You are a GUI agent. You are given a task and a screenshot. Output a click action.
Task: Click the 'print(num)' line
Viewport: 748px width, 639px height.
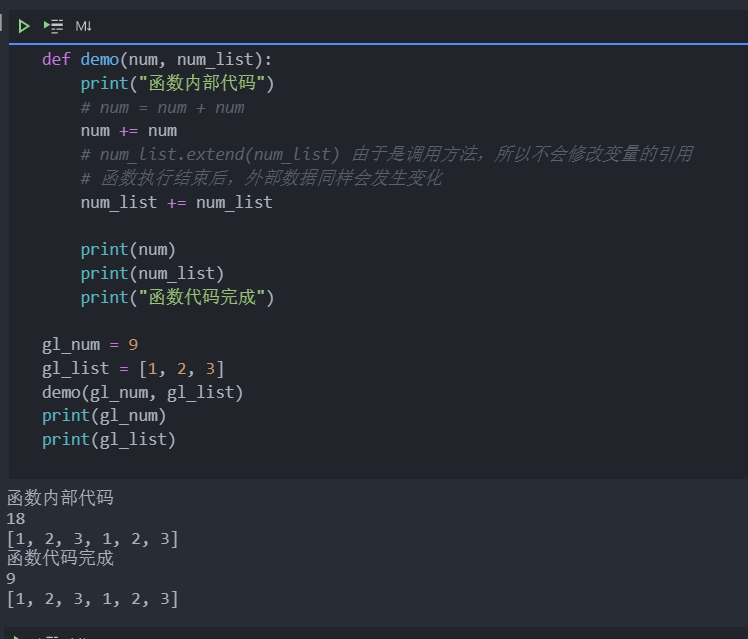(x=128, y=250)
